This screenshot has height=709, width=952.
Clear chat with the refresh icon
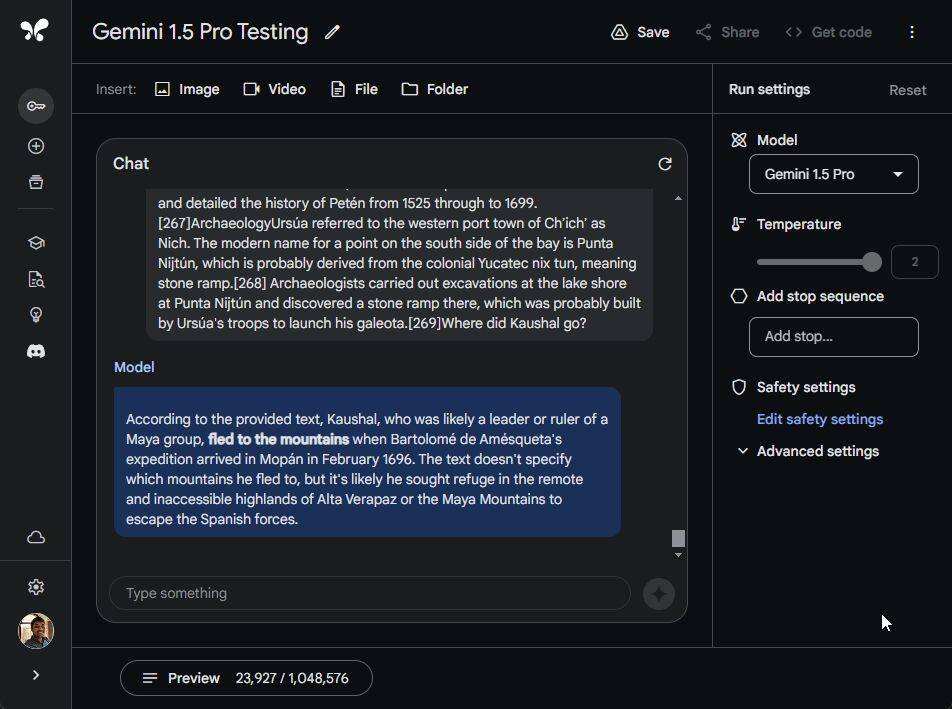(x=665, y=164)
